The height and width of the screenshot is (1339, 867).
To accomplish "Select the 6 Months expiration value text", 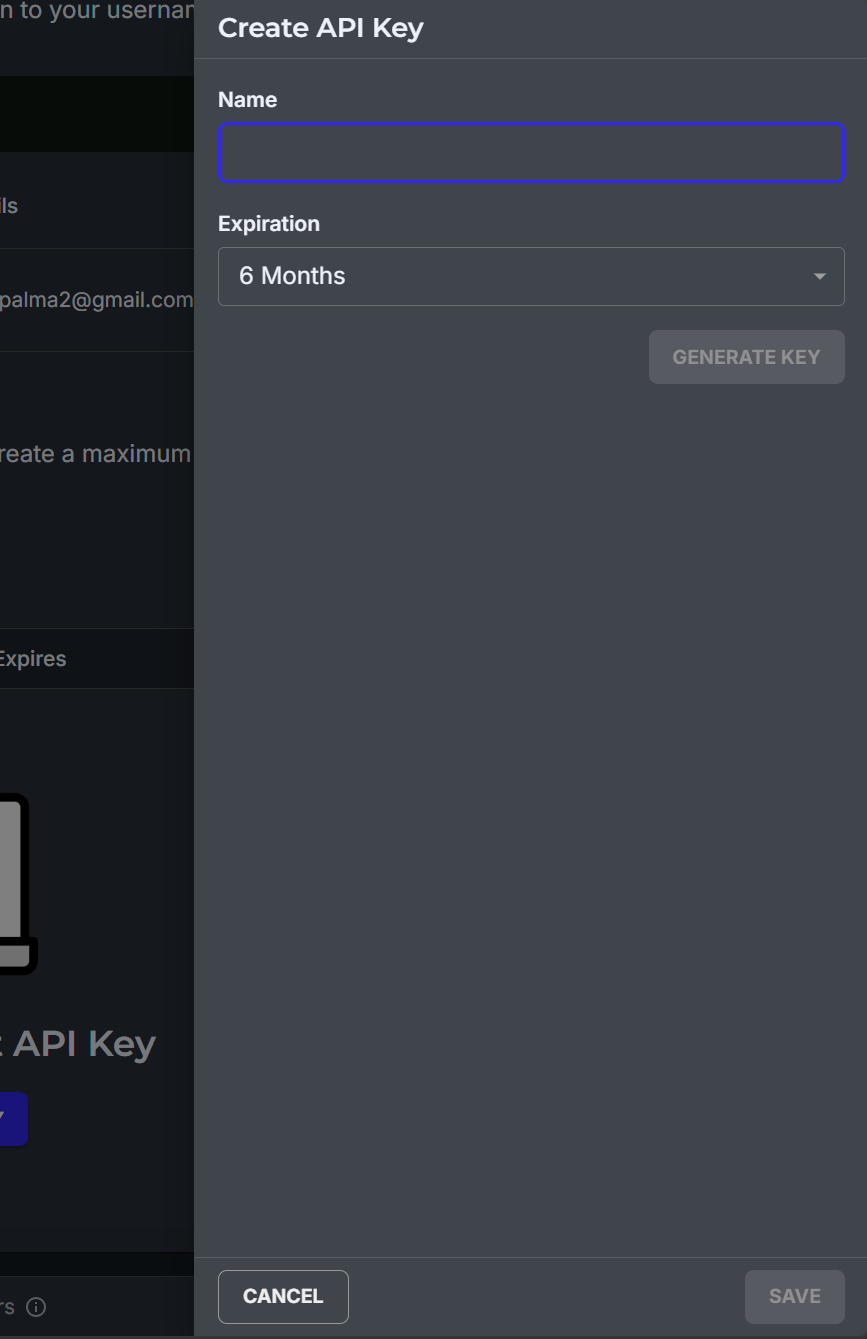I will point(292,276).
